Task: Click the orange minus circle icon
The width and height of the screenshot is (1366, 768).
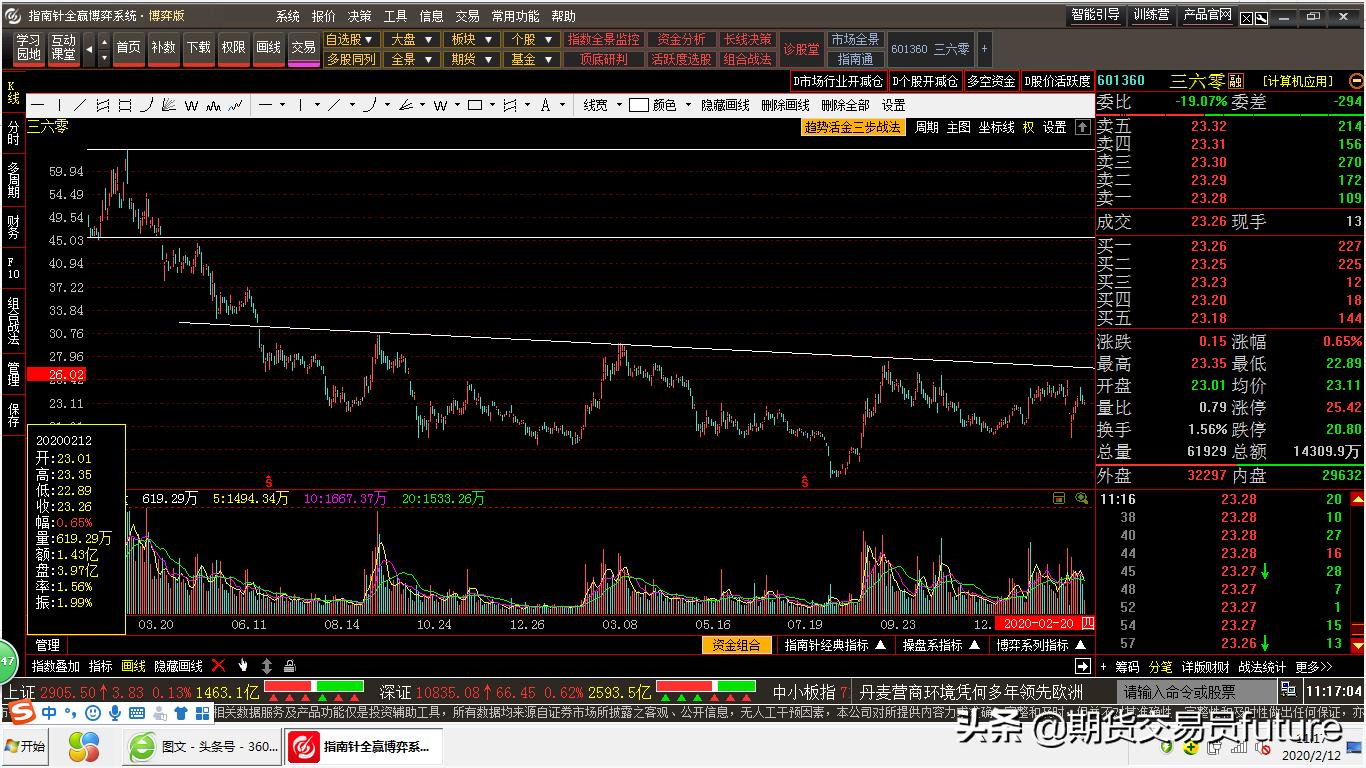Action: [x=1357, y=81]
